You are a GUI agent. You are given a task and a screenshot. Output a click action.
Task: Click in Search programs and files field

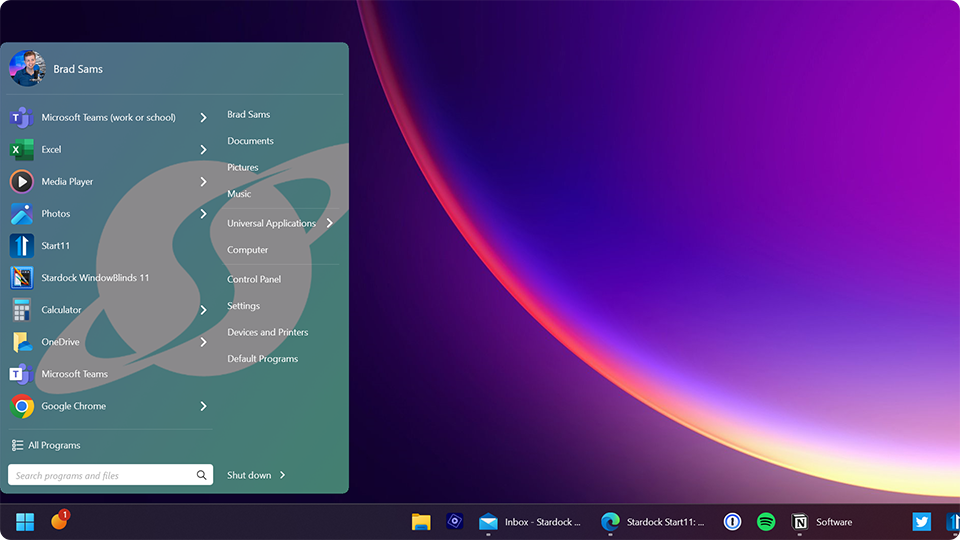point(111,475)
